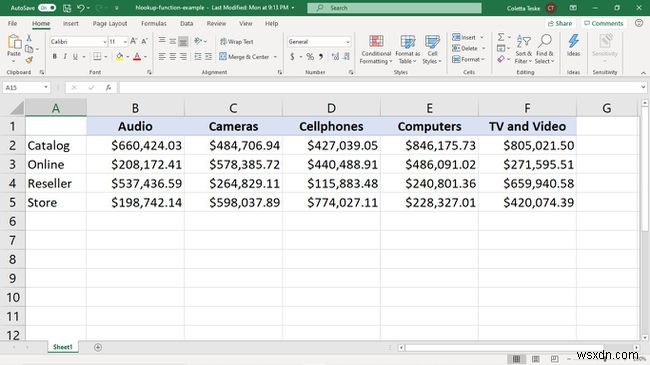Click the Comments button
This screenshot has width=650, height=365.
[604, 23]
